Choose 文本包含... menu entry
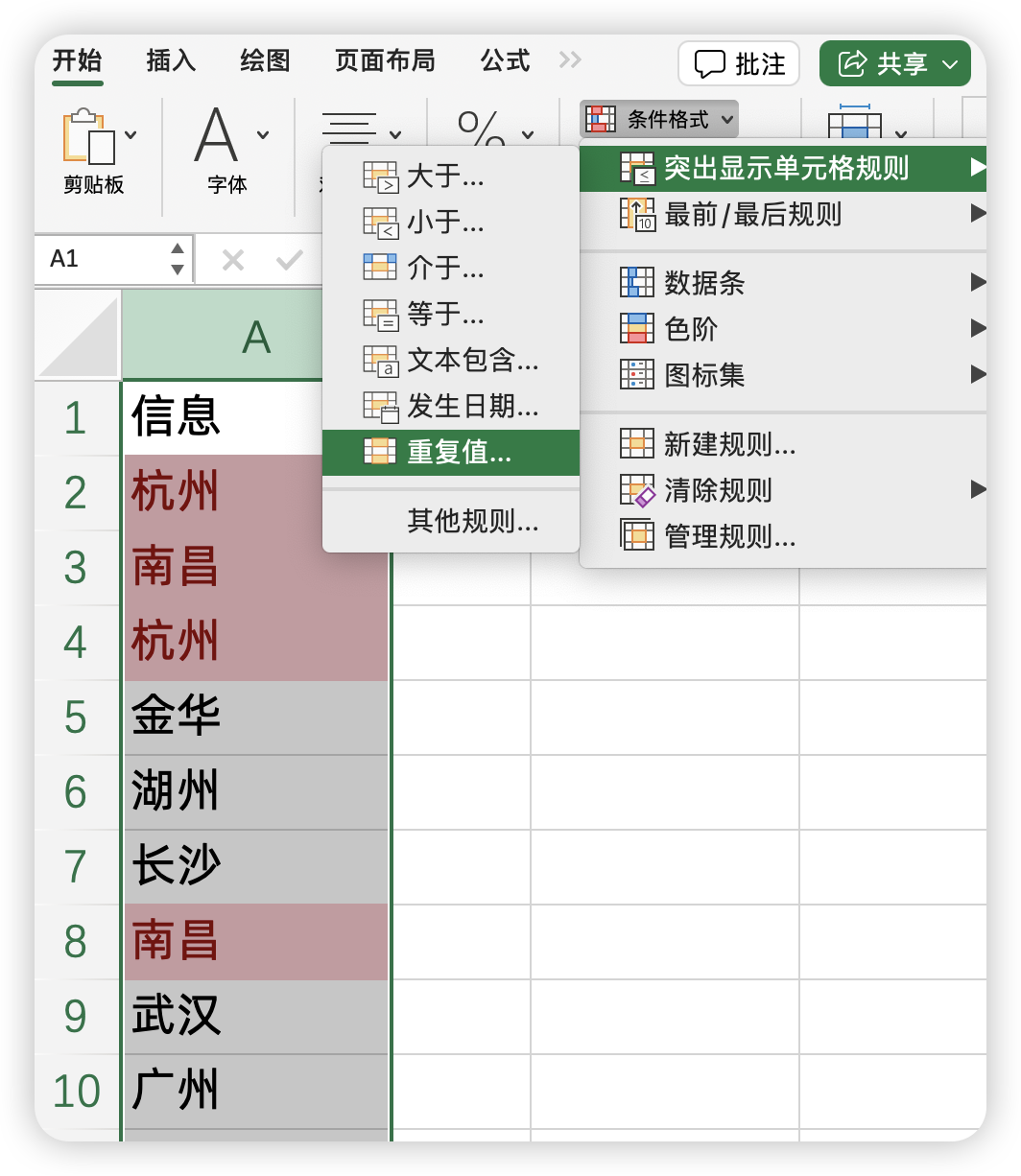Image resolution: width=1021 pixels, height=1176 pixels. [451, 360]
